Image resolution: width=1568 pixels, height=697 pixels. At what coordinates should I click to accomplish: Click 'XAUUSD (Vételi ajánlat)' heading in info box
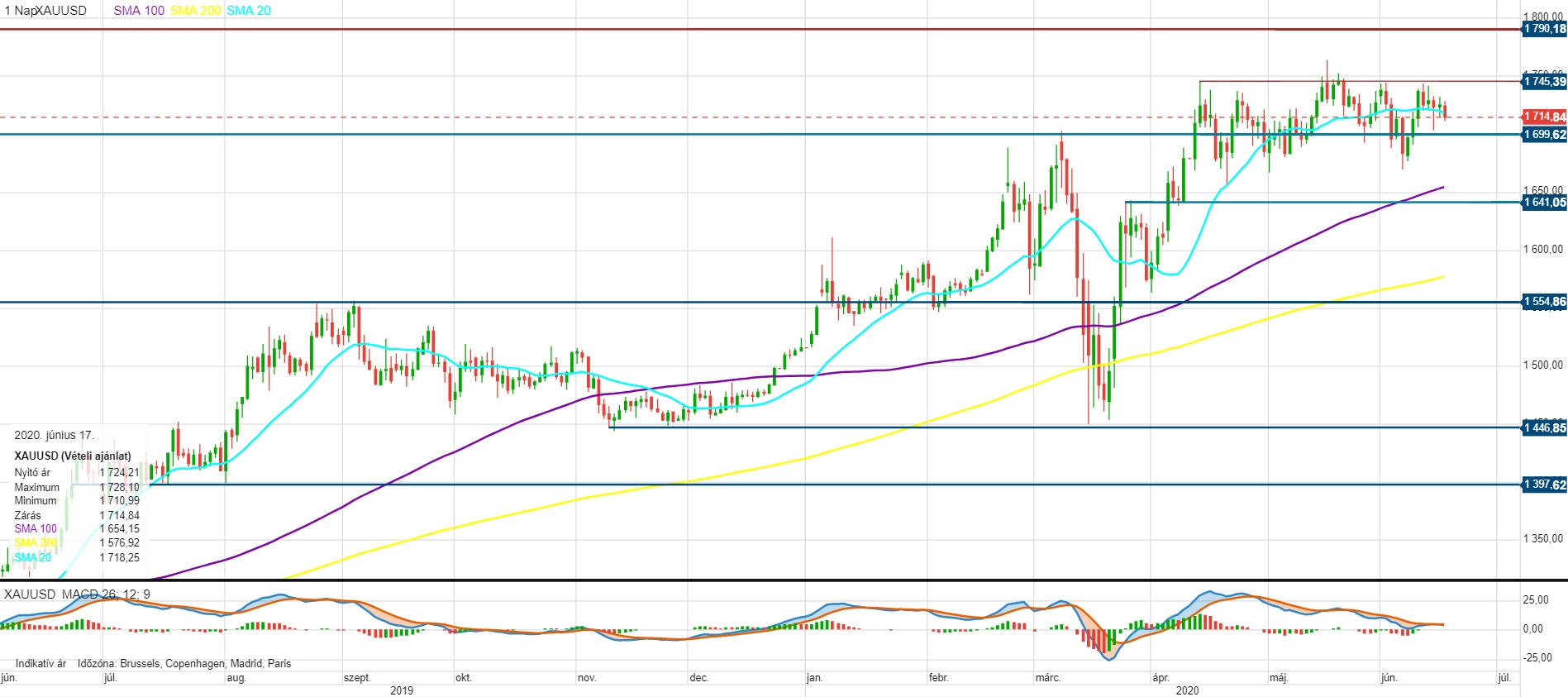coord(73,456)
